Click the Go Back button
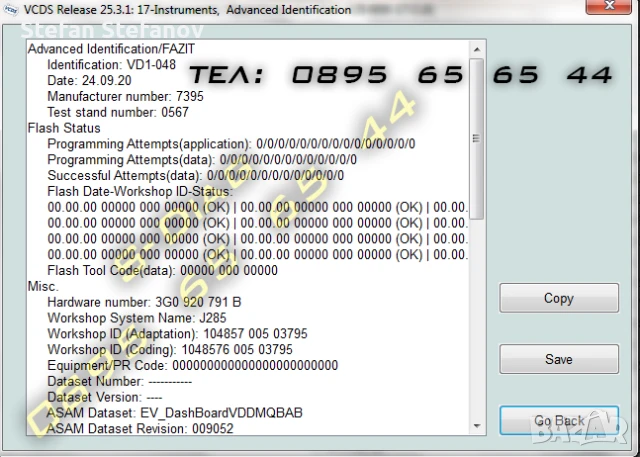Viewport: 640px width, 457px height. [559, 420]
